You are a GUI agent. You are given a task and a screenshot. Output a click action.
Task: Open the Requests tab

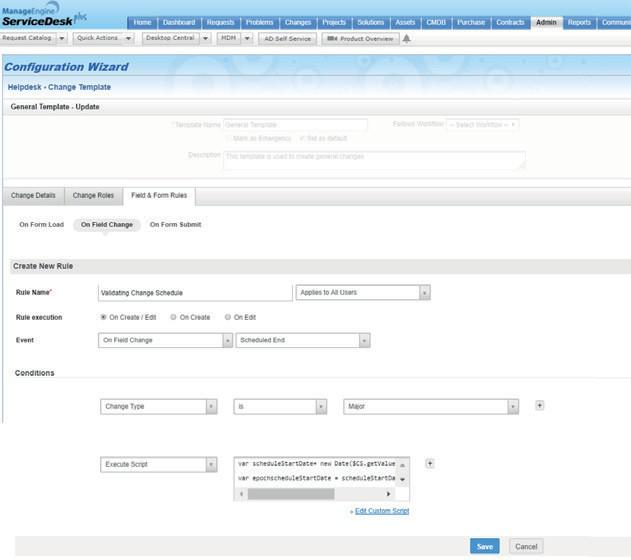[x=221, y=23]
